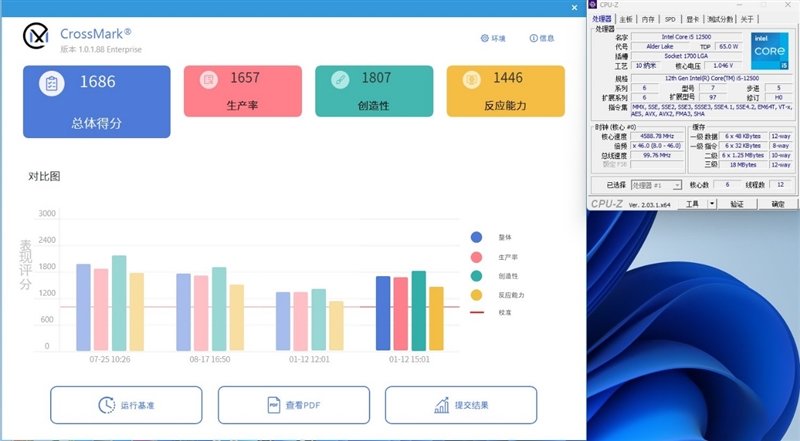Toggle the 创造性 teal legend dot

476,276
